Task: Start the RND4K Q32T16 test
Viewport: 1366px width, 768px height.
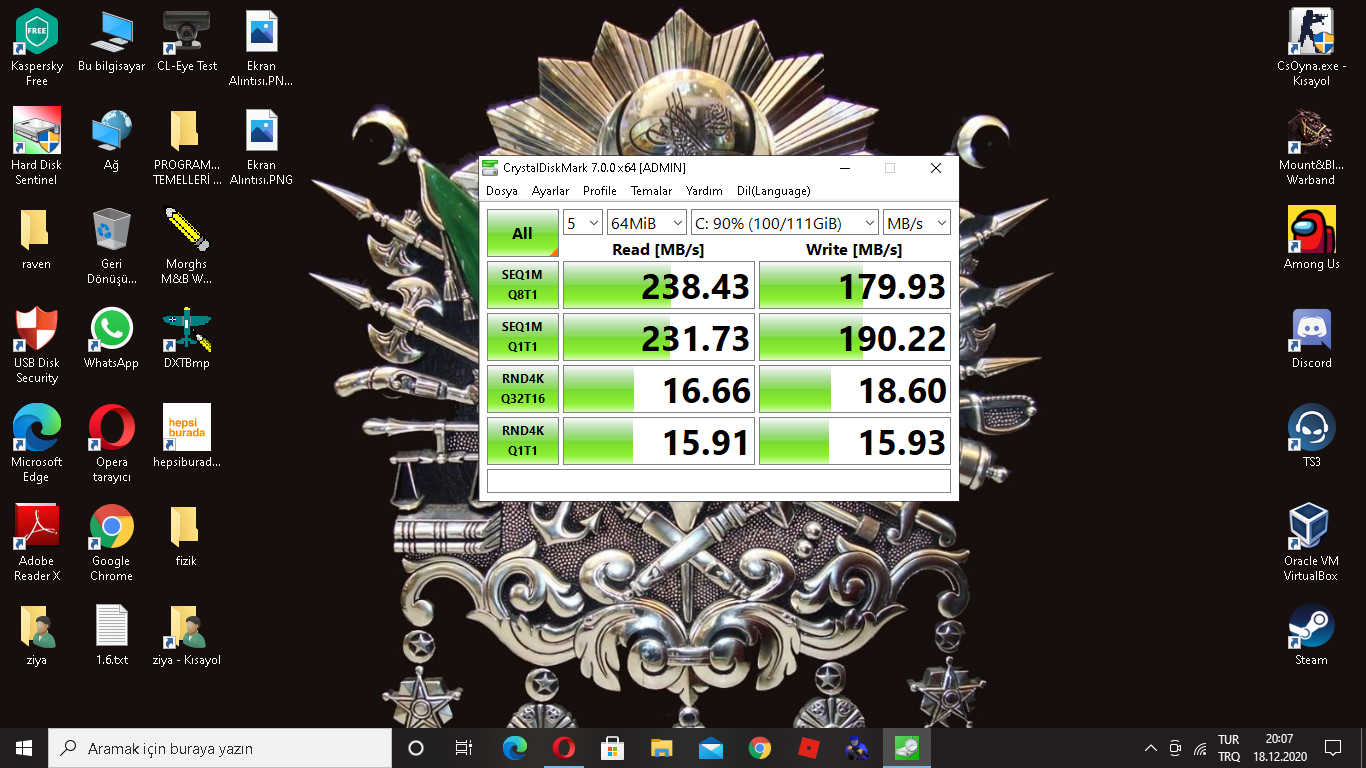Action: coord(523,389)
